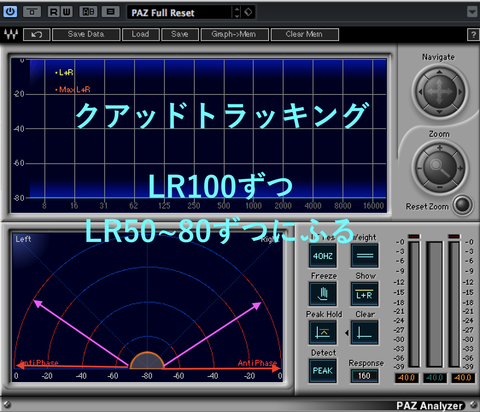Zoom in vertically with top plus
The height and width of the screenshot is (412, 480).
[x=440, y=148]
